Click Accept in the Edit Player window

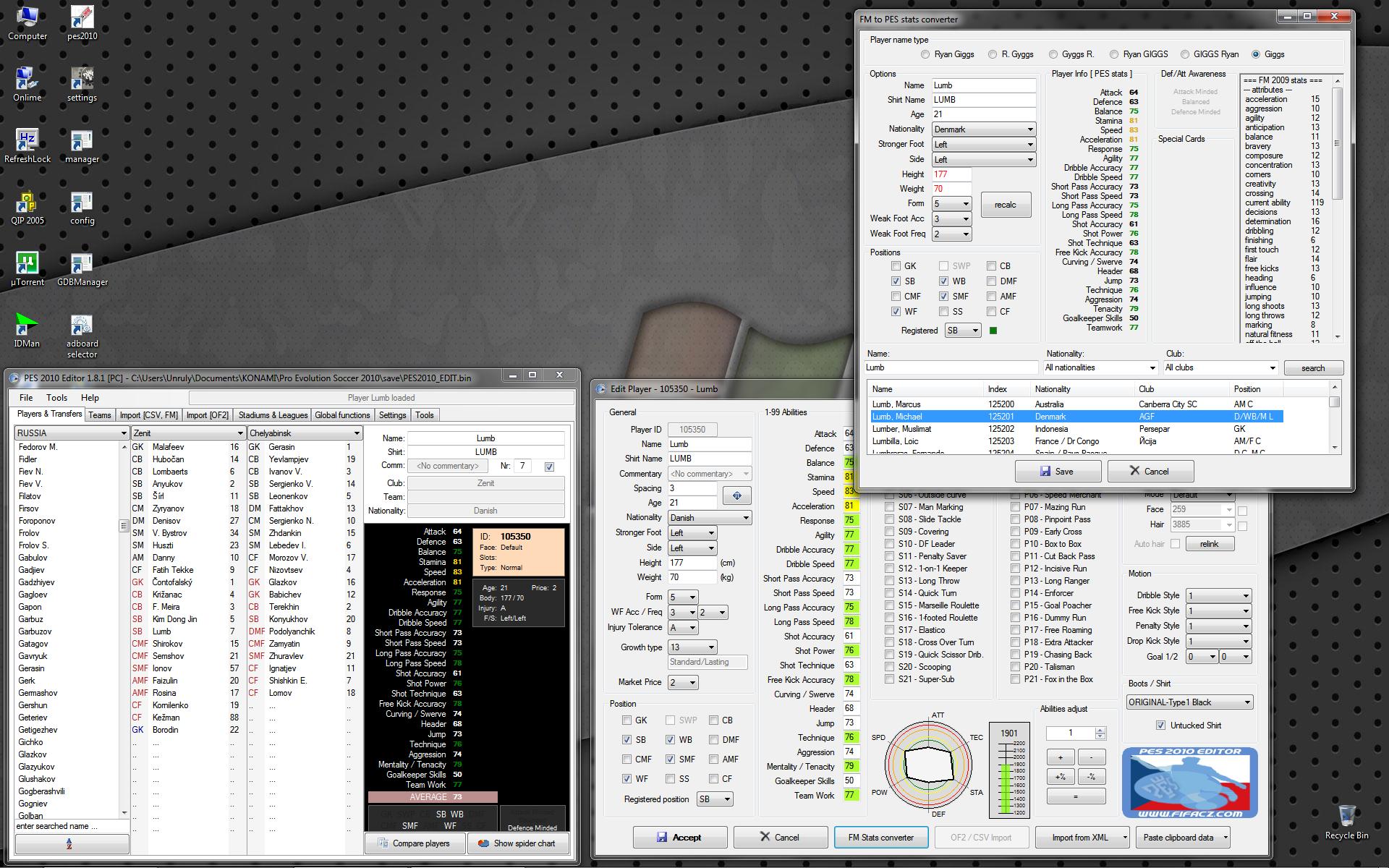679,837
